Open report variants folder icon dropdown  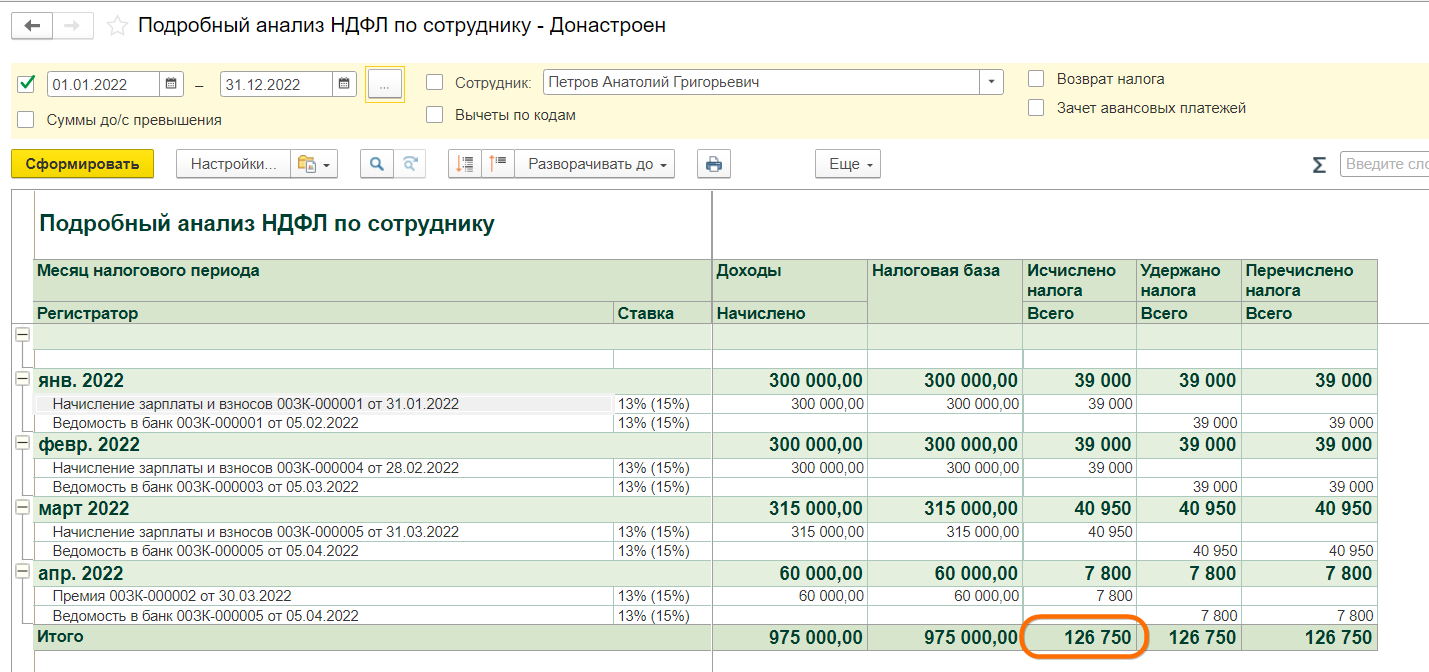pyautogui.click(x=314, y=164)
